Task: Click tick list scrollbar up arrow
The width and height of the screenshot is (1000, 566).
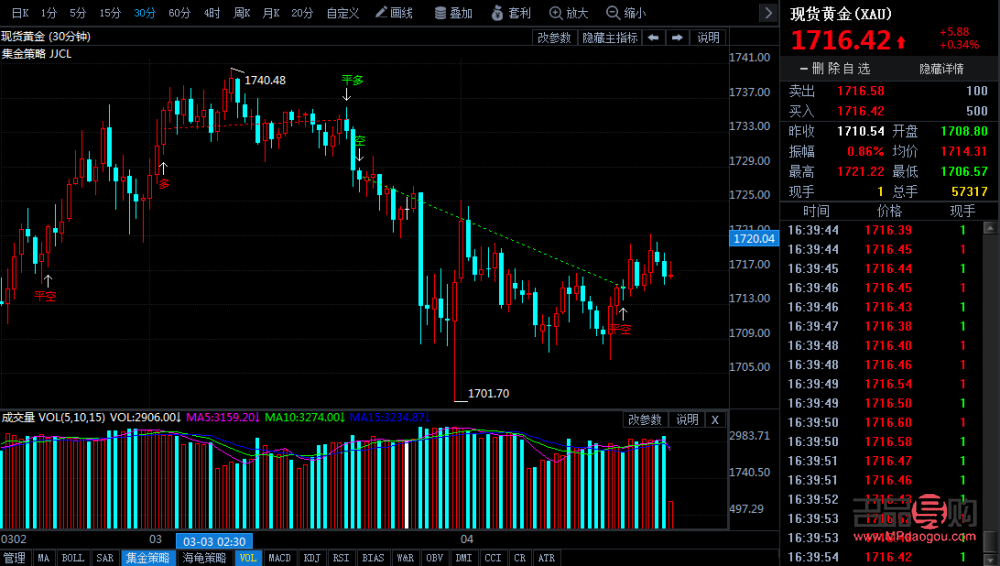Action: point(990,228)
